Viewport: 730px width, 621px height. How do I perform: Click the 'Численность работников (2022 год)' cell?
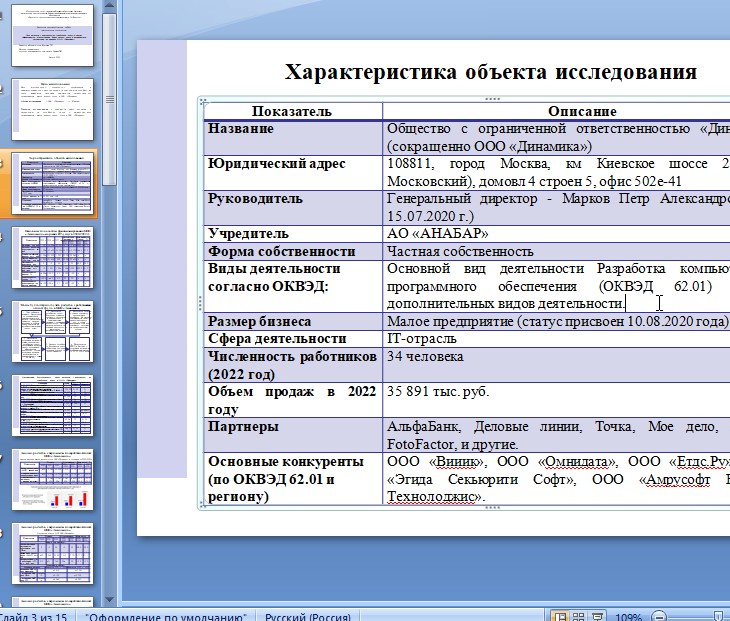point(293,365)
